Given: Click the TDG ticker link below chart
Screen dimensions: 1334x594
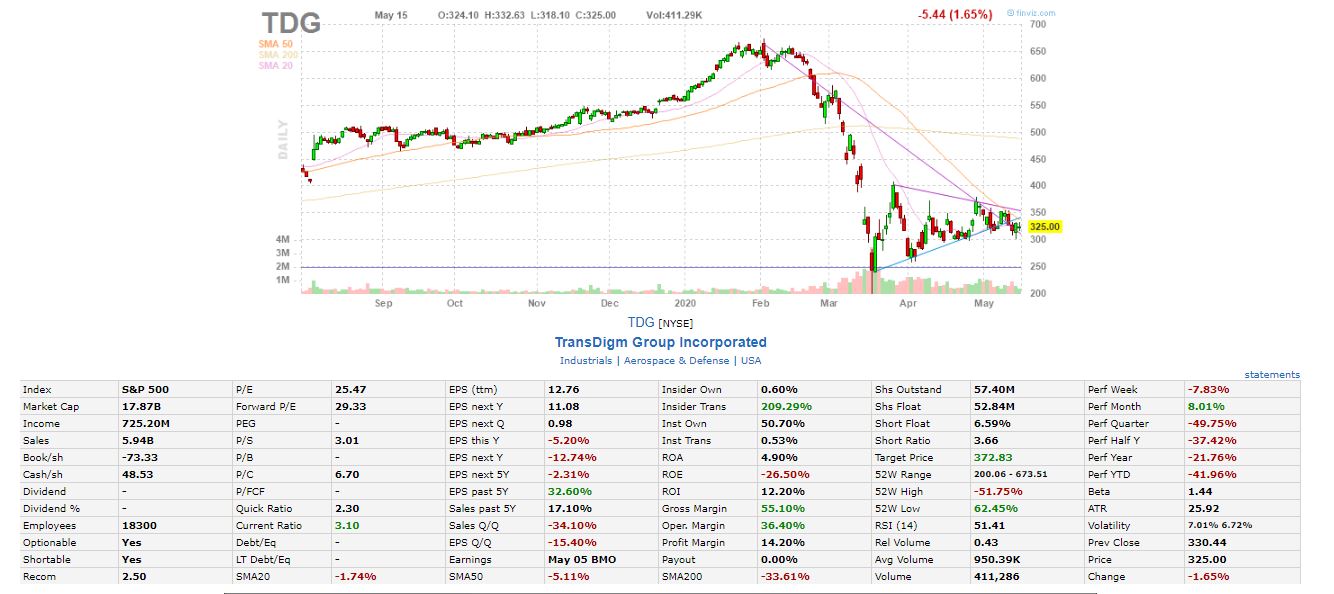Looking at the screenshot, I should (x=640, y=322).
